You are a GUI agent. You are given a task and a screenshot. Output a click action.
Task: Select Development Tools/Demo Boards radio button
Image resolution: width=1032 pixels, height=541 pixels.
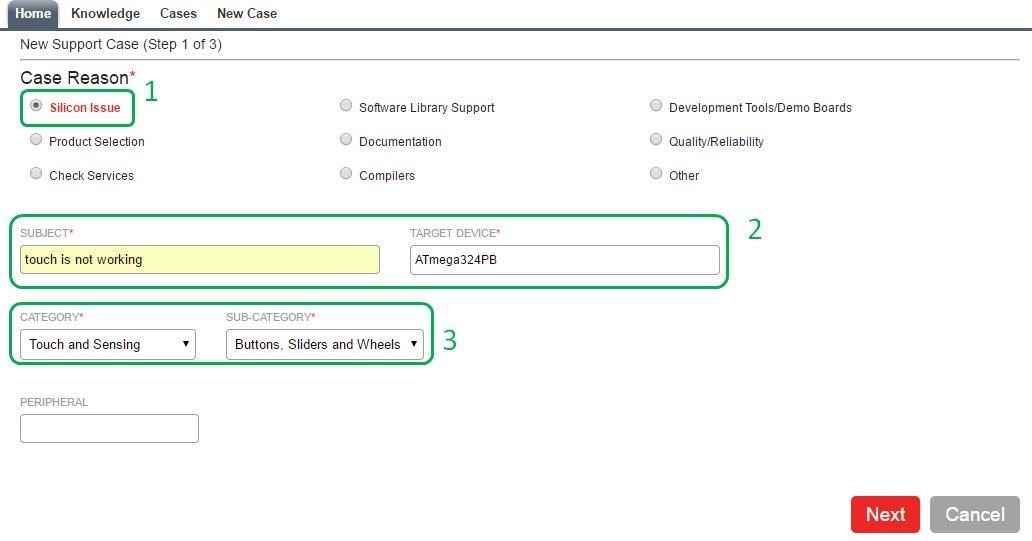click(656, 105)
